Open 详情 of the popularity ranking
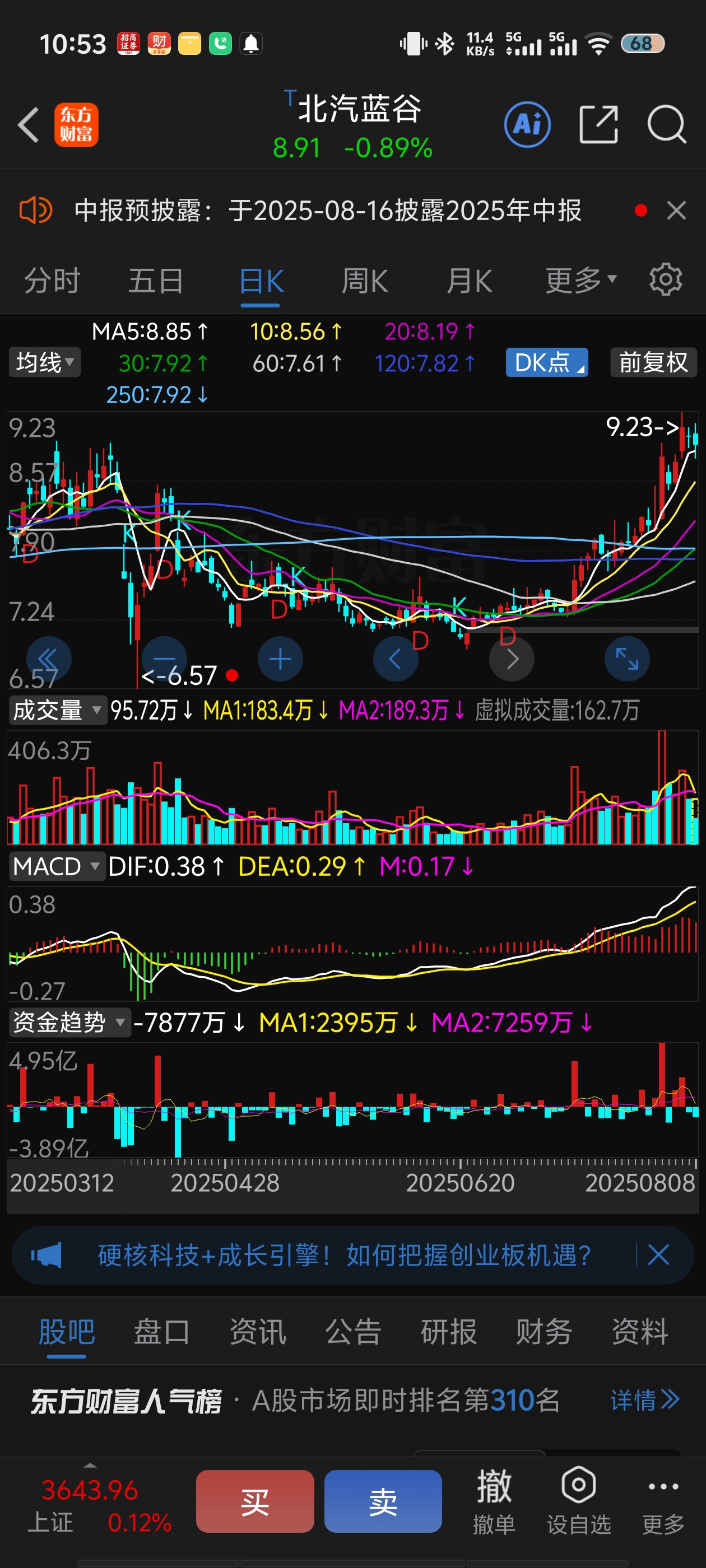Viewport: 706px width, 1568px height. [x=644, y=1401]
